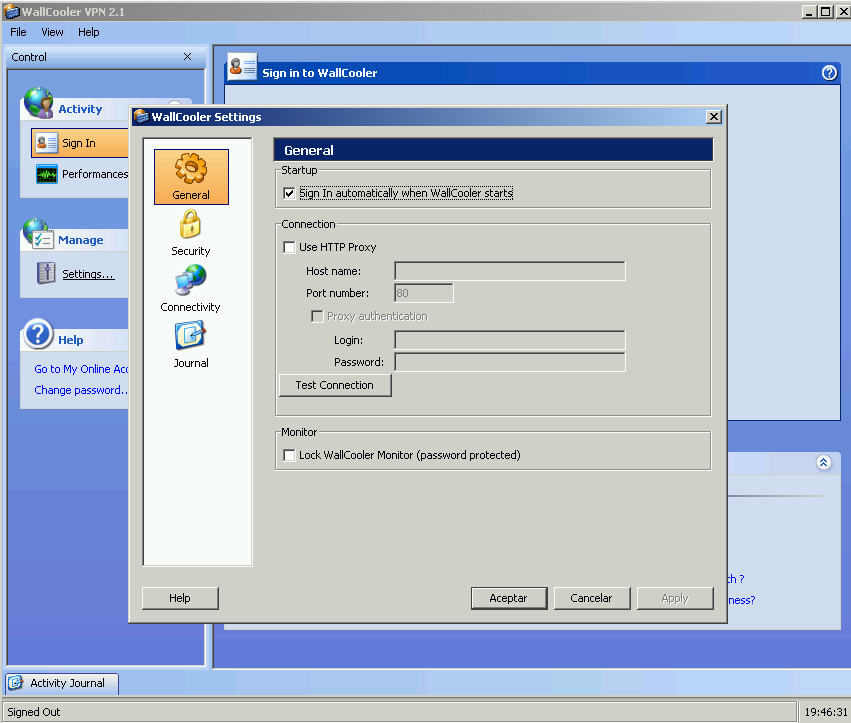Close the WallCooler Settings dialog

pos(714,117)
